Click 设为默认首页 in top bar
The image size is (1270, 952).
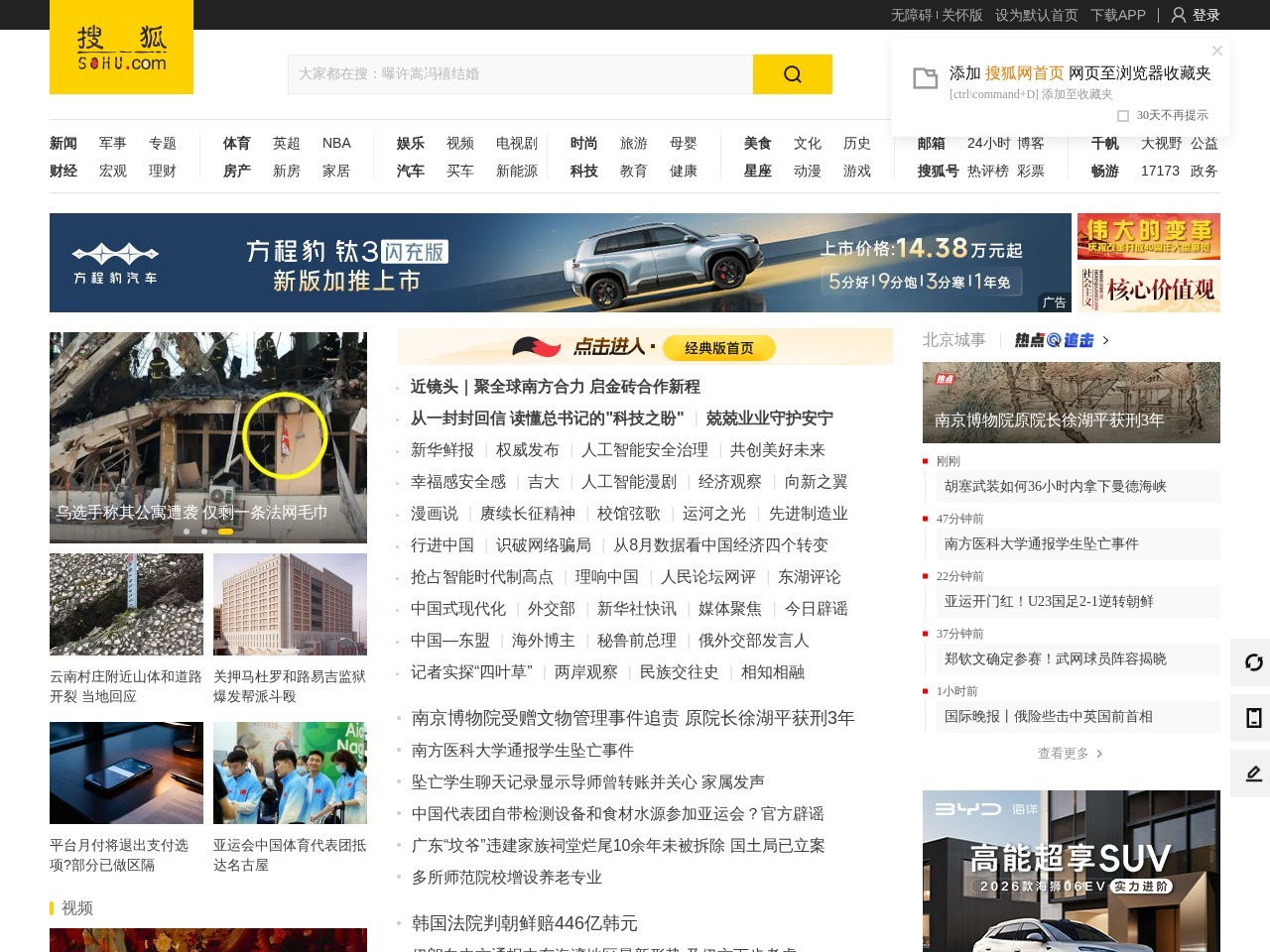click(x=1037, y=15)
